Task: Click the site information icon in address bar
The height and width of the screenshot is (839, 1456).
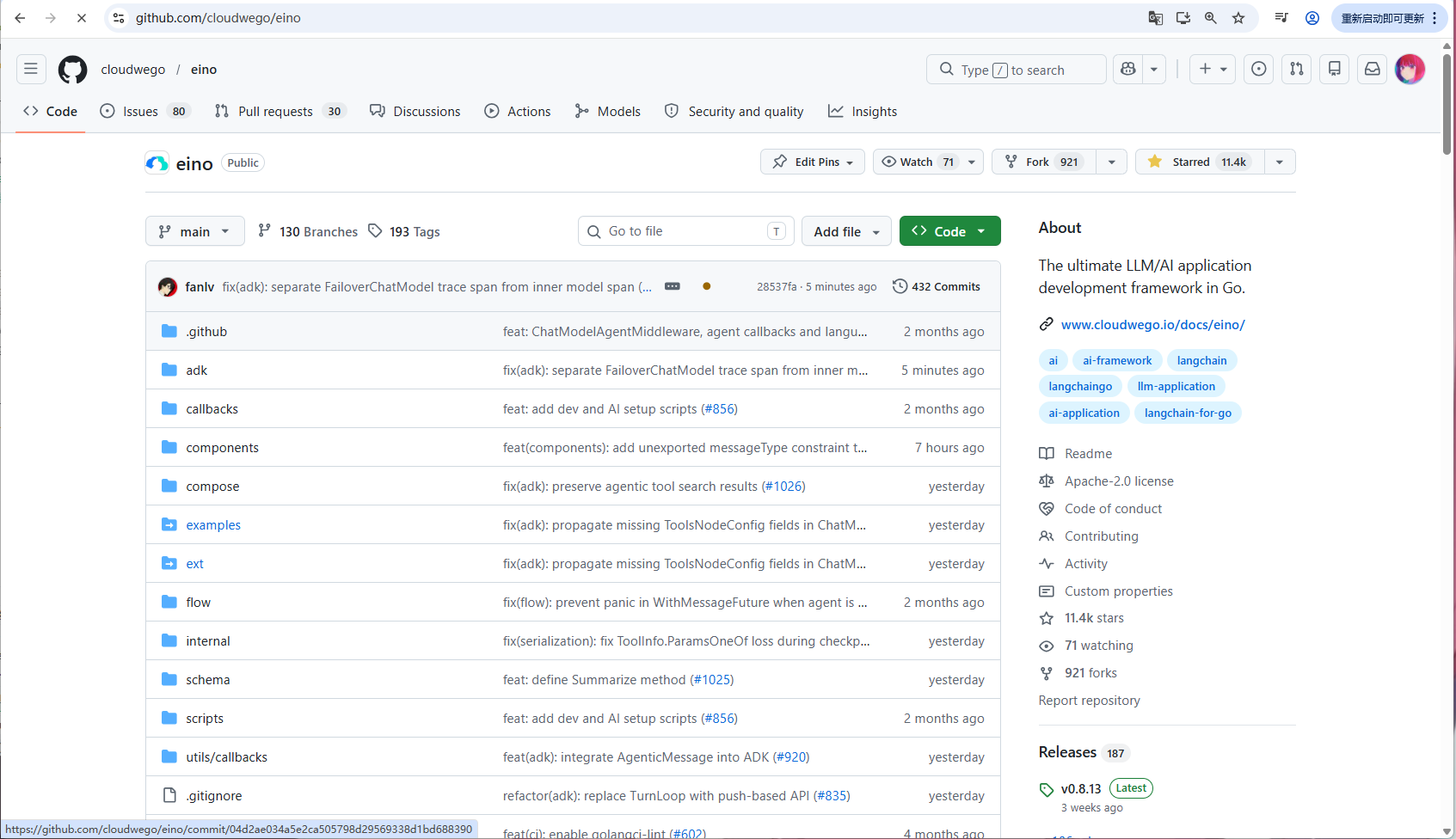Action: (x=119, y=18)
